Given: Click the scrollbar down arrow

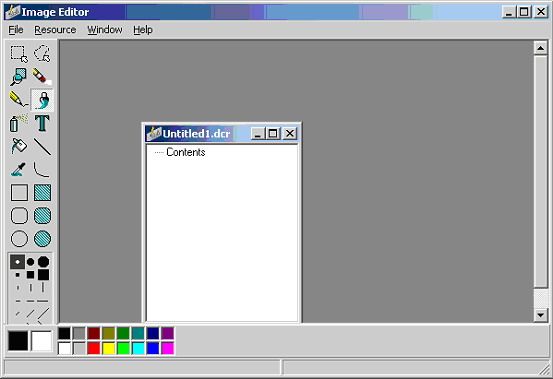Looking at the screenshot, I should (541, 315).
